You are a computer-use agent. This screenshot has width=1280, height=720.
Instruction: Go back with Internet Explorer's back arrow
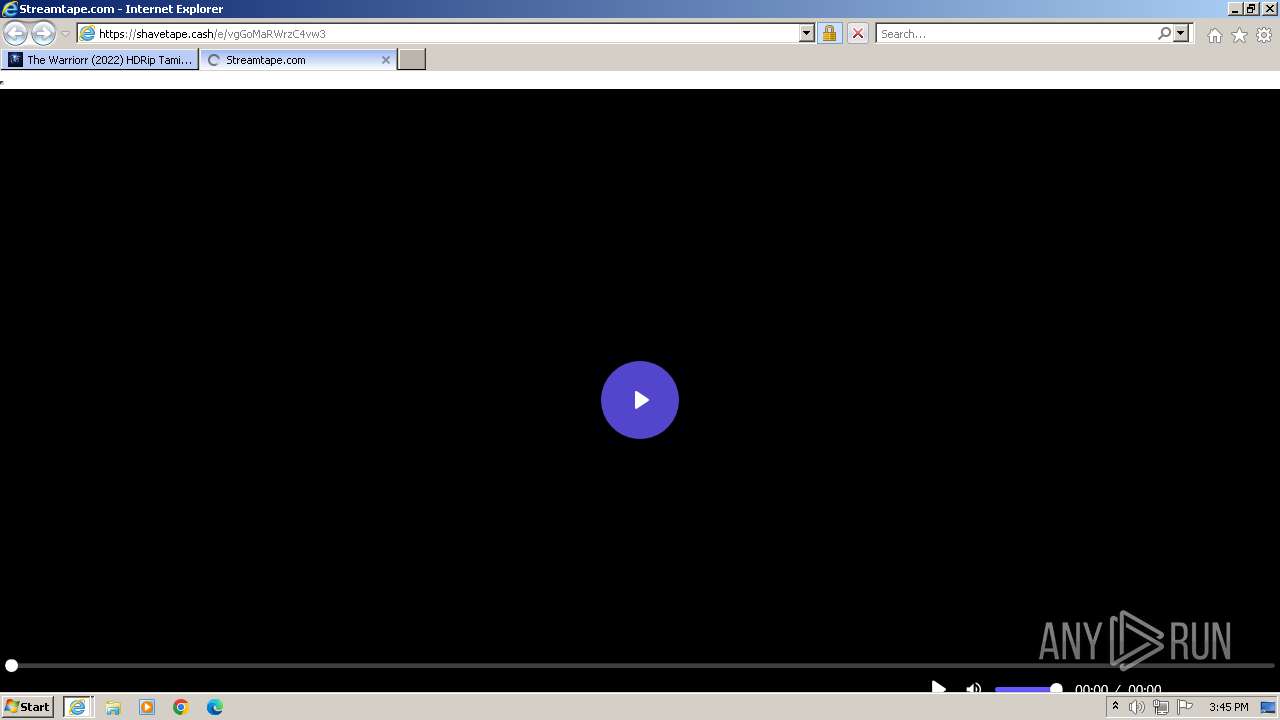(15, 33)
